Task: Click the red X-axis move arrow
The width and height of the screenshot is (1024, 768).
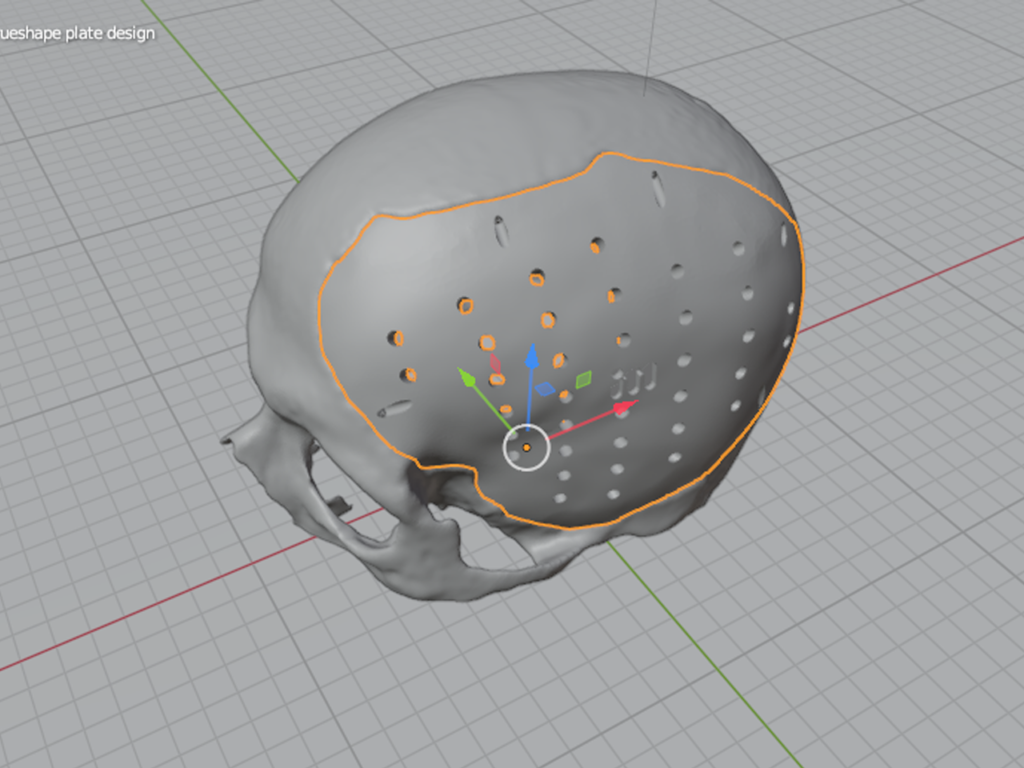Action: tap(624, 407)
